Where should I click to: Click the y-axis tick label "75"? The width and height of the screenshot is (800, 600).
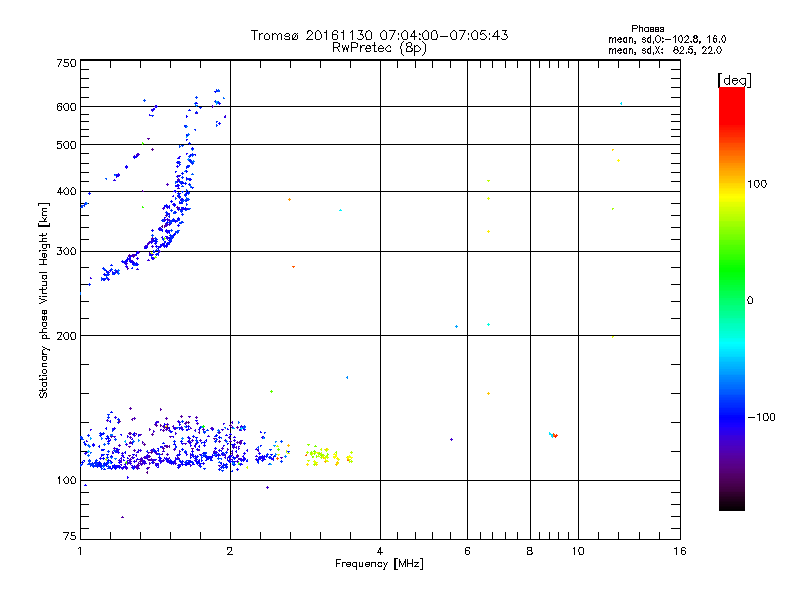tap(70, 536)
